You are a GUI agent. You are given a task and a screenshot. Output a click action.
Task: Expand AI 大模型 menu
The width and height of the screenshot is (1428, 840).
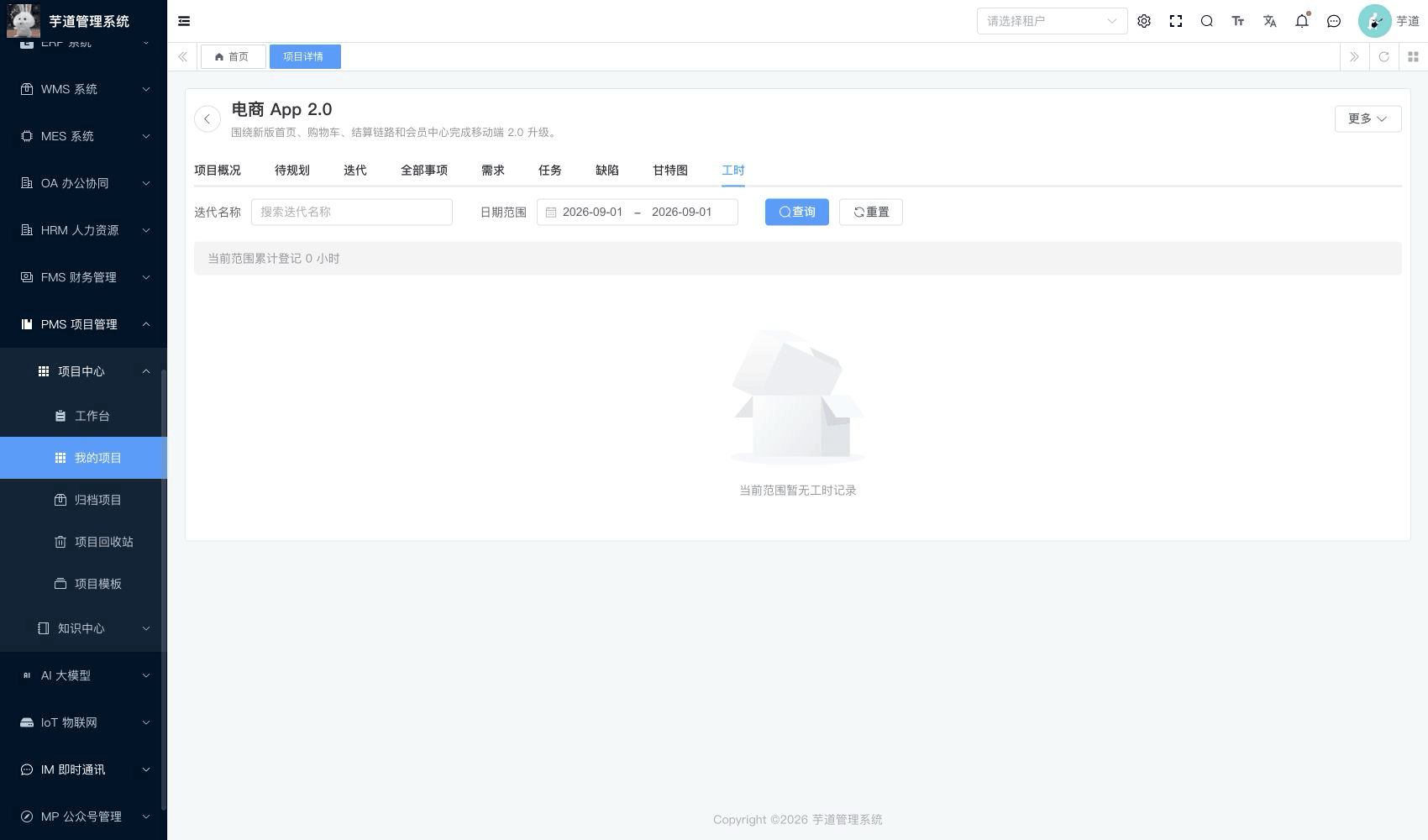[x=83, y=675]
